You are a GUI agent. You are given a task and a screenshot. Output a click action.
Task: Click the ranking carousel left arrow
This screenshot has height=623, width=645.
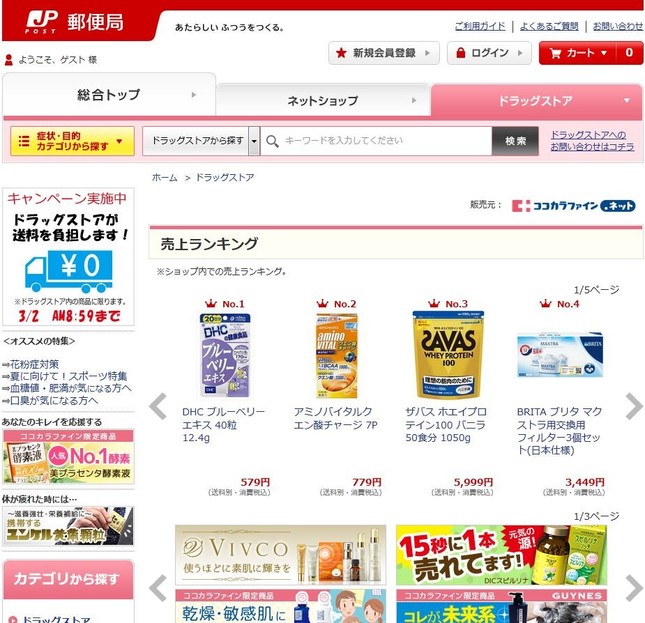pyautogui.click(x=158, y=406)
